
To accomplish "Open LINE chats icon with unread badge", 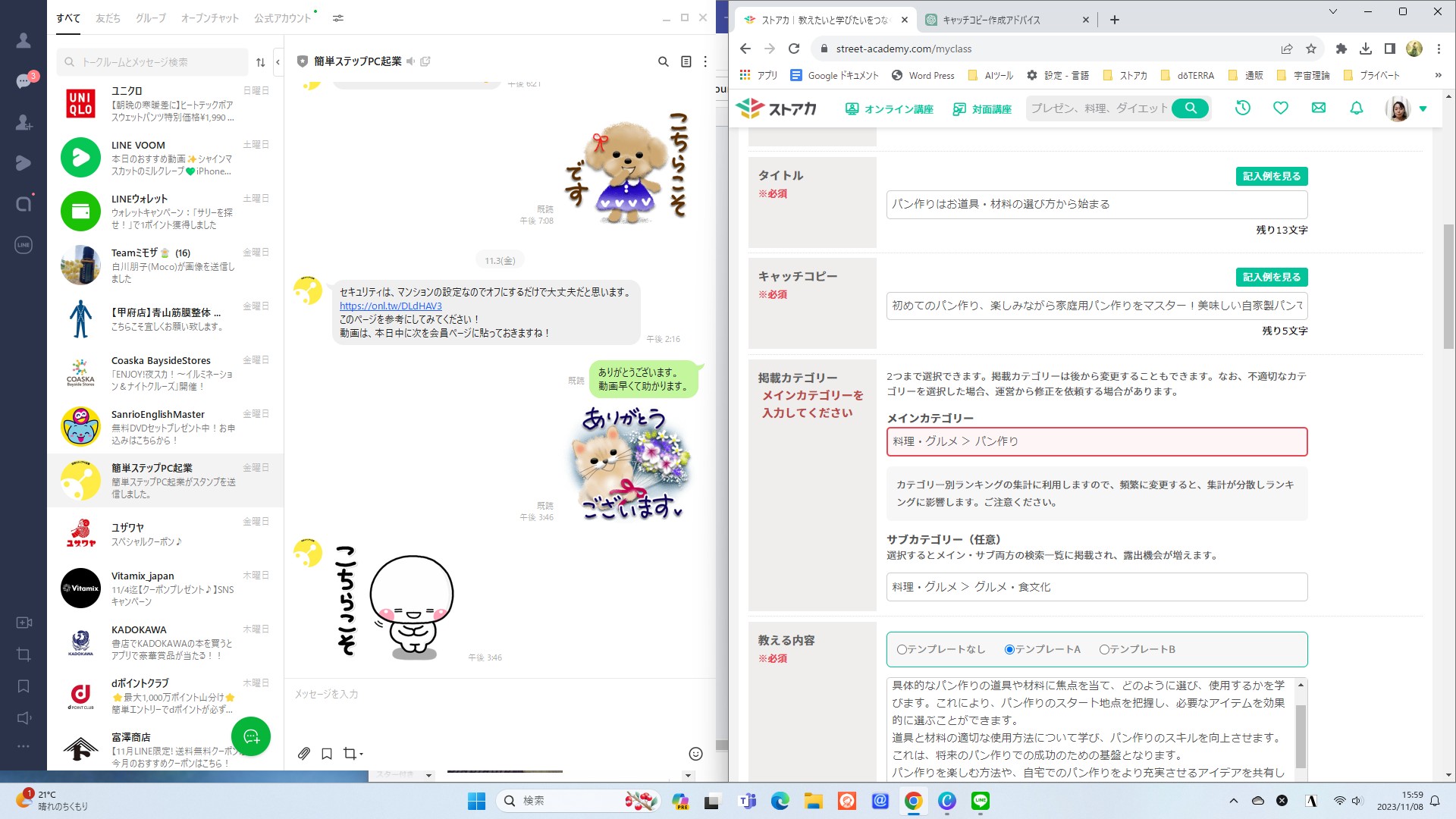I will [24, 80].
